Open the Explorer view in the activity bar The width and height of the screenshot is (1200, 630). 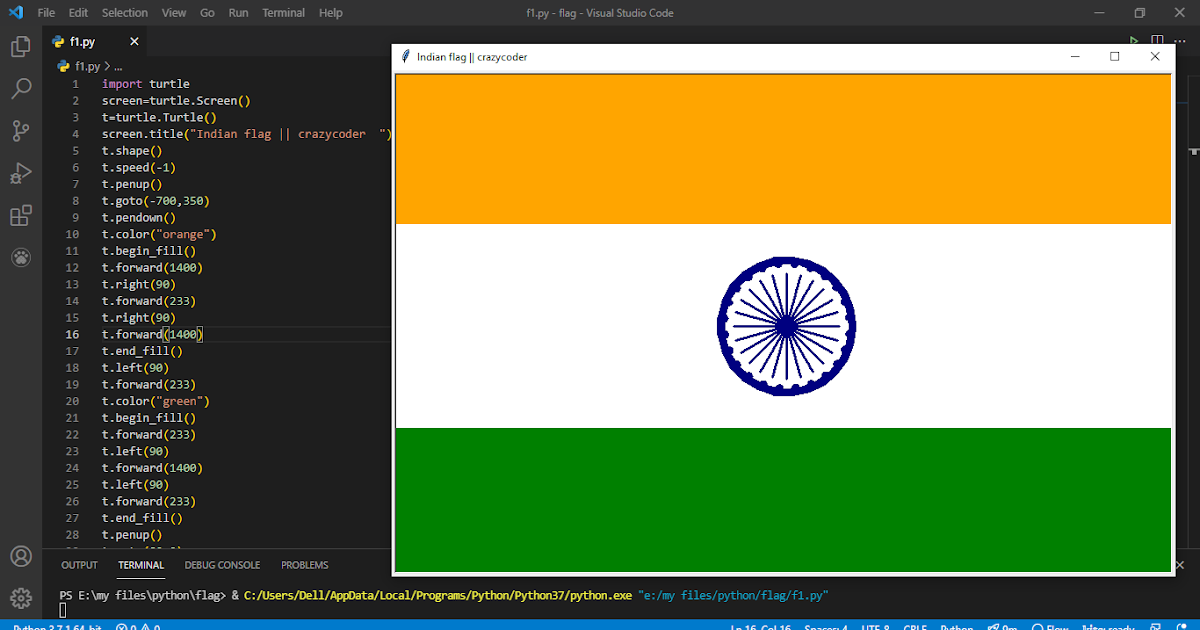(21, 46)
